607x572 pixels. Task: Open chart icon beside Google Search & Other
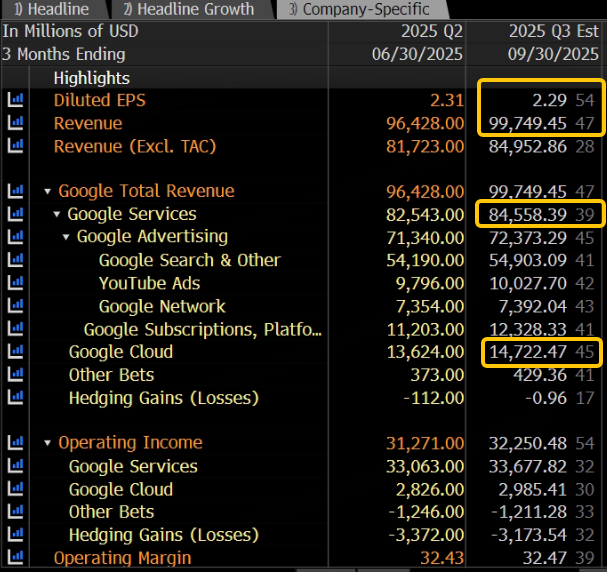(15, 260)
